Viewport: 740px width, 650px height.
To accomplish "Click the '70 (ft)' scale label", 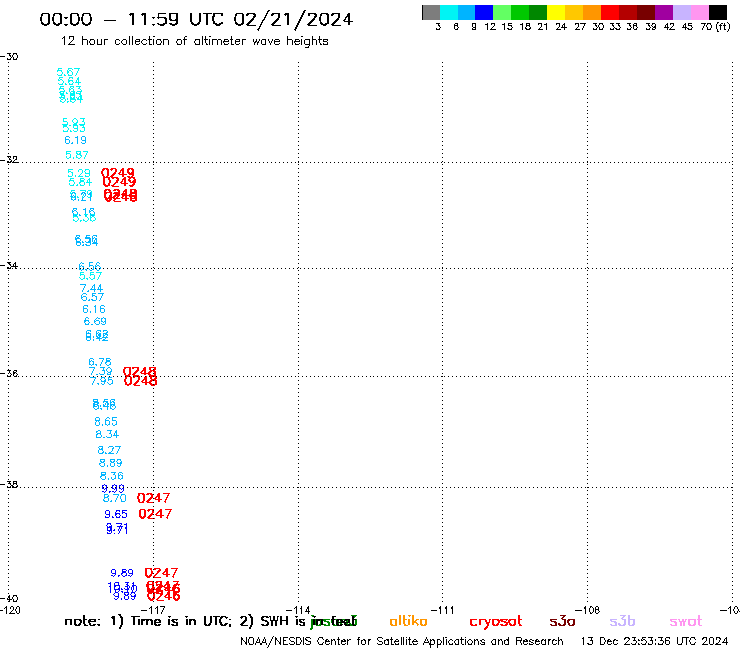I will tap(715, 27).
